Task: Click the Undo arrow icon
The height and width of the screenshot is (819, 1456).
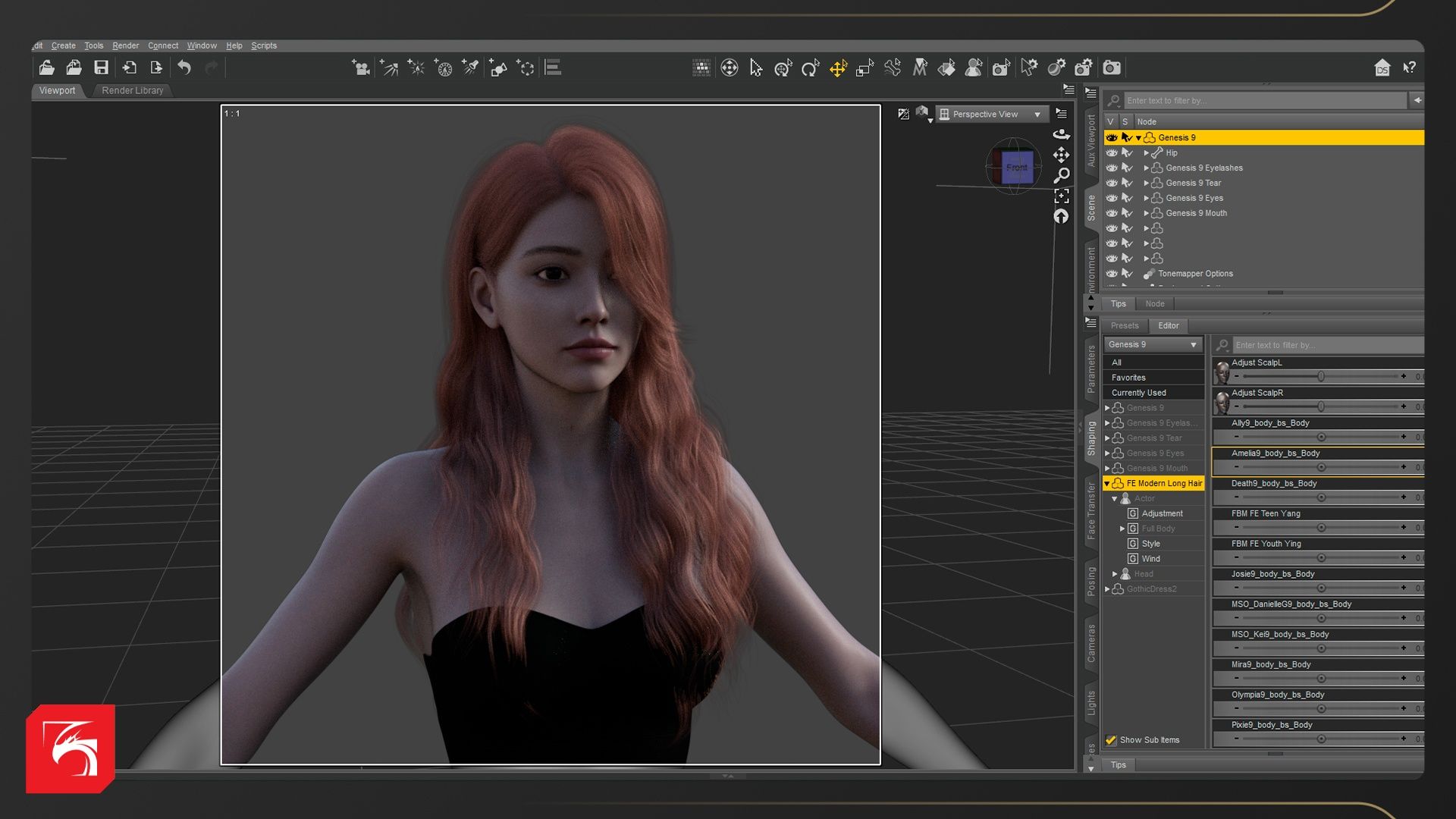Action: pyautogui.click(x=184, y=67)
